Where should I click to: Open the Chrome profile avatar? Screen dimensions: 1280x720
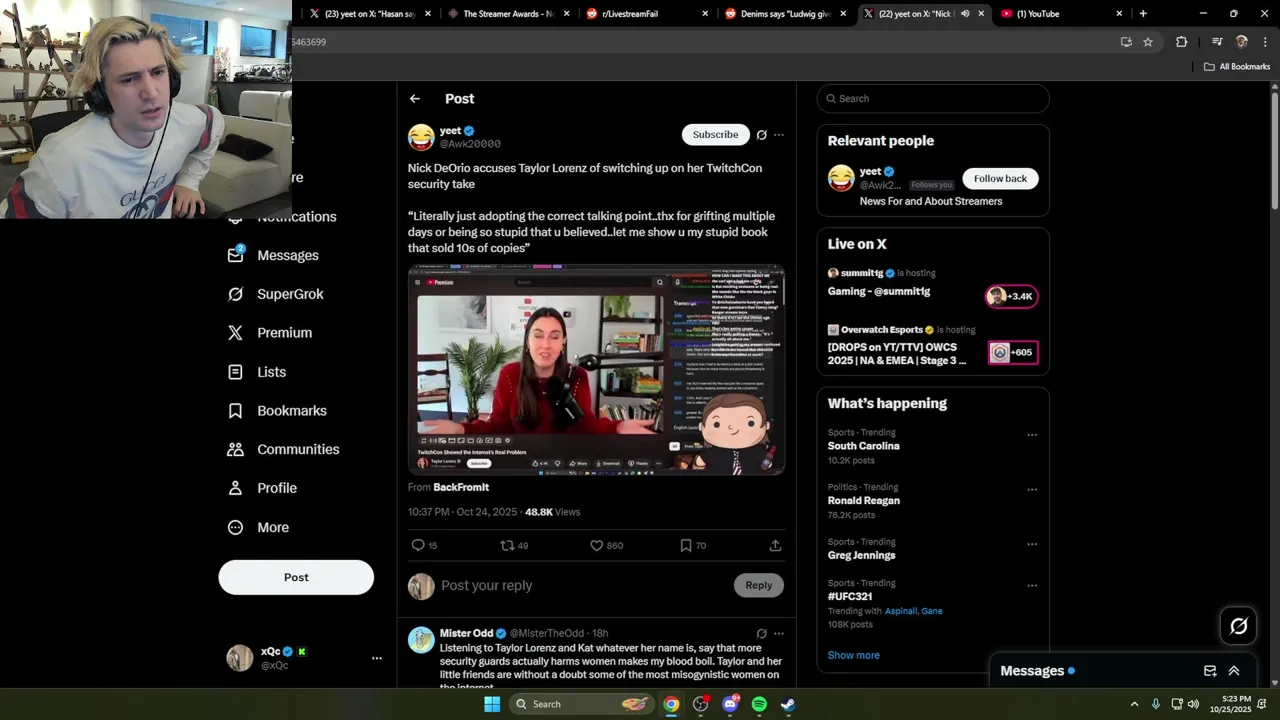point(1242,42)
